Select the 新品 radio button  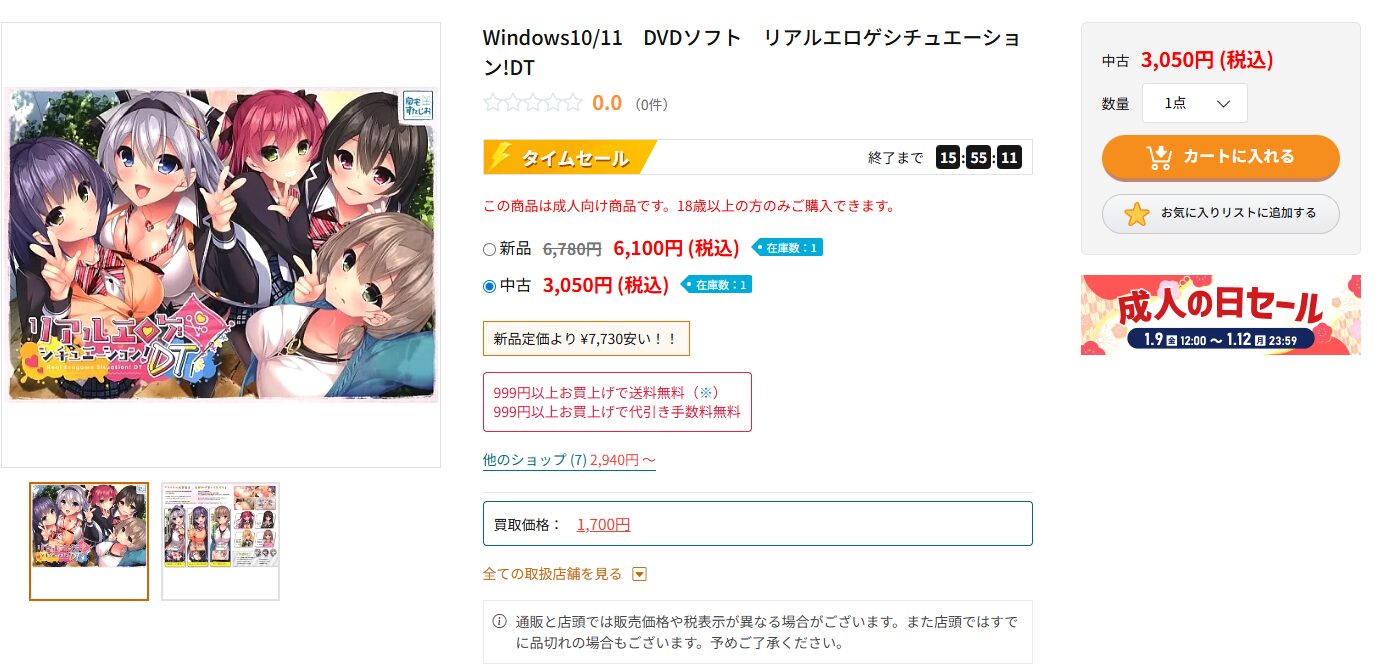click(489, 249)
